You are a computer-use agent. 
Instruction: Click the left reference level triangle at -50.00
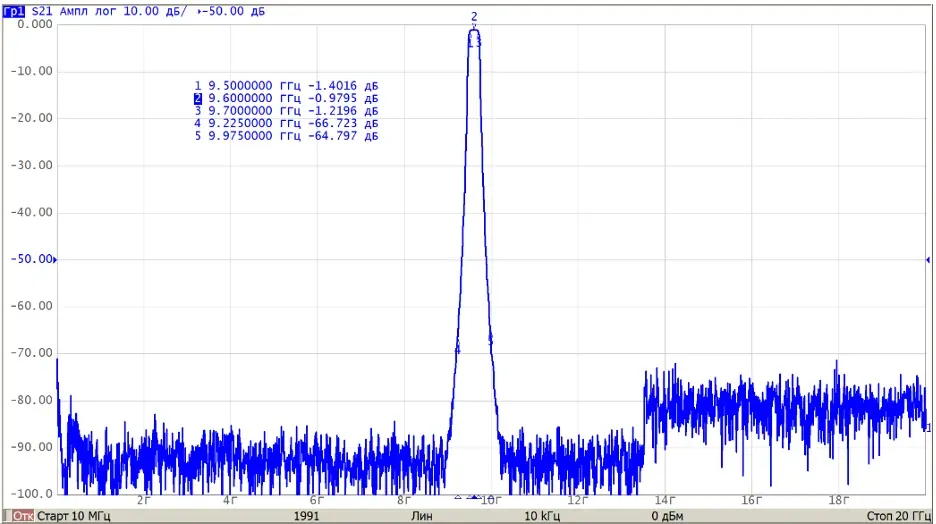pos(56,260)
